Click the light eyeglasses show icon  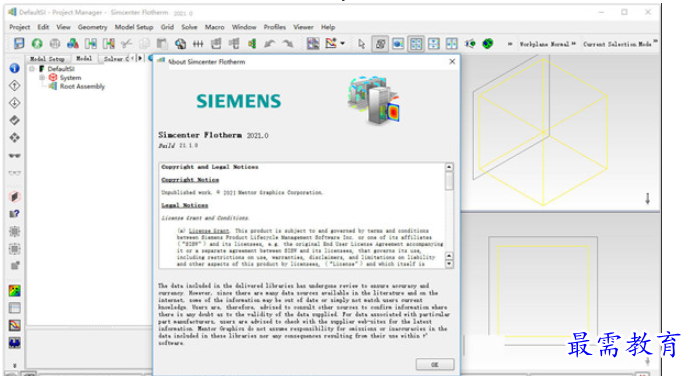pyautogui.click(x=15, y=173)
